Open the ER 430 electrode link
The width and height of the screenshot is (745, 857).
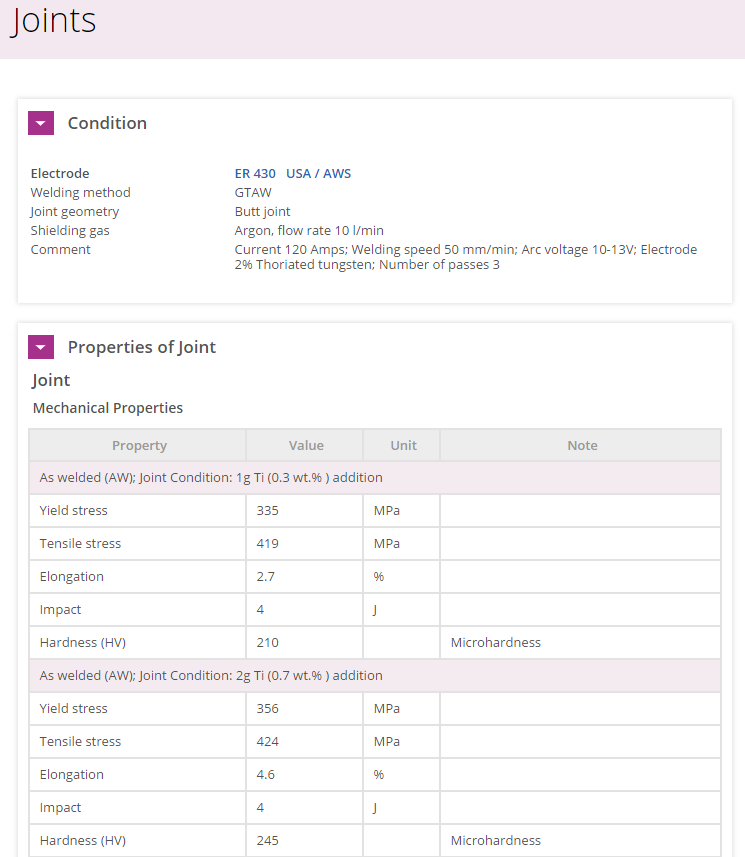coord(255,173)
